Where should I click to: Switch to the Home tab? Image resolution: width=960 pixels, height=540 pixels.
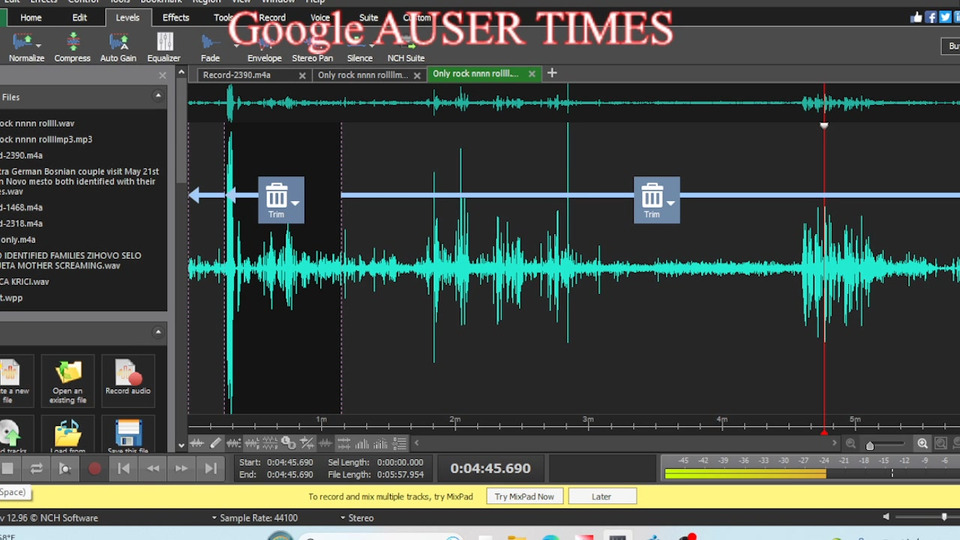(x=31, y=18)
